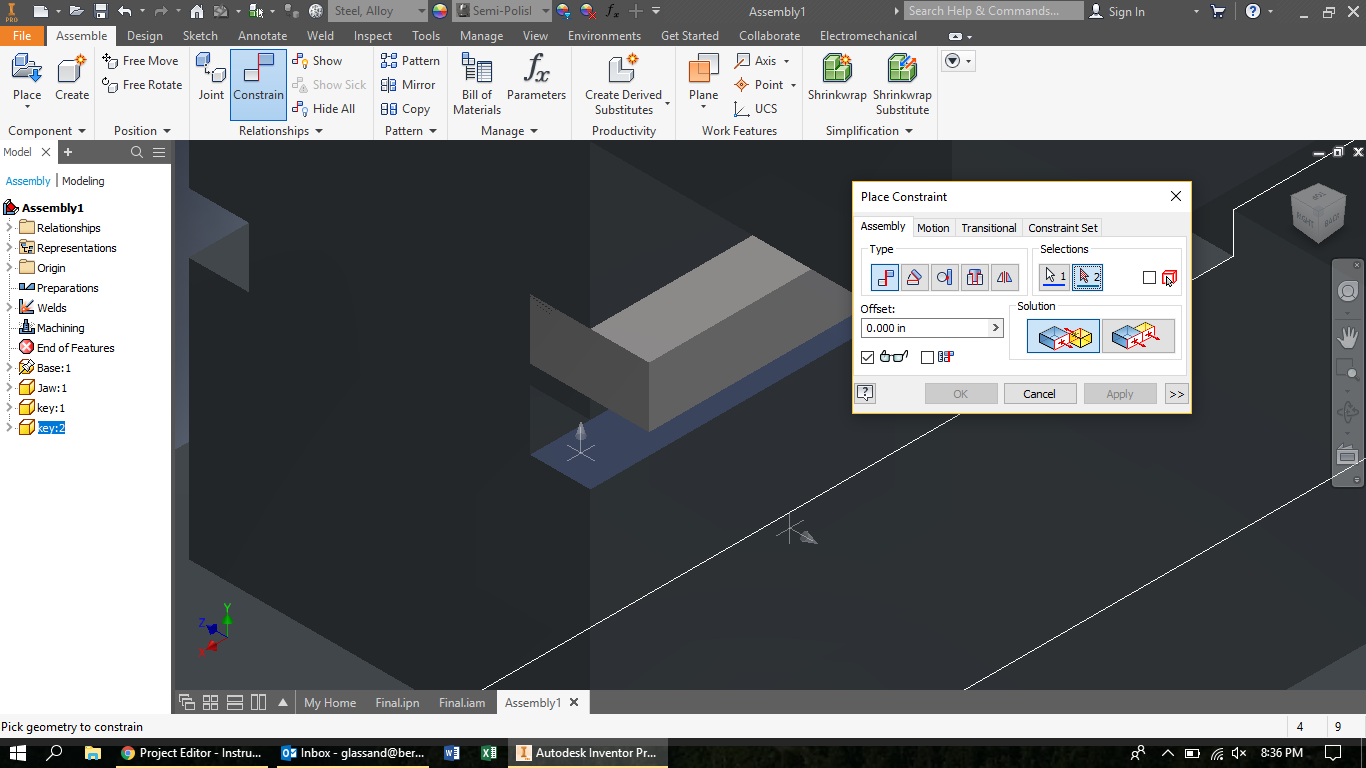
Task: Expand dialog with the >> button
Action: 1176,394
